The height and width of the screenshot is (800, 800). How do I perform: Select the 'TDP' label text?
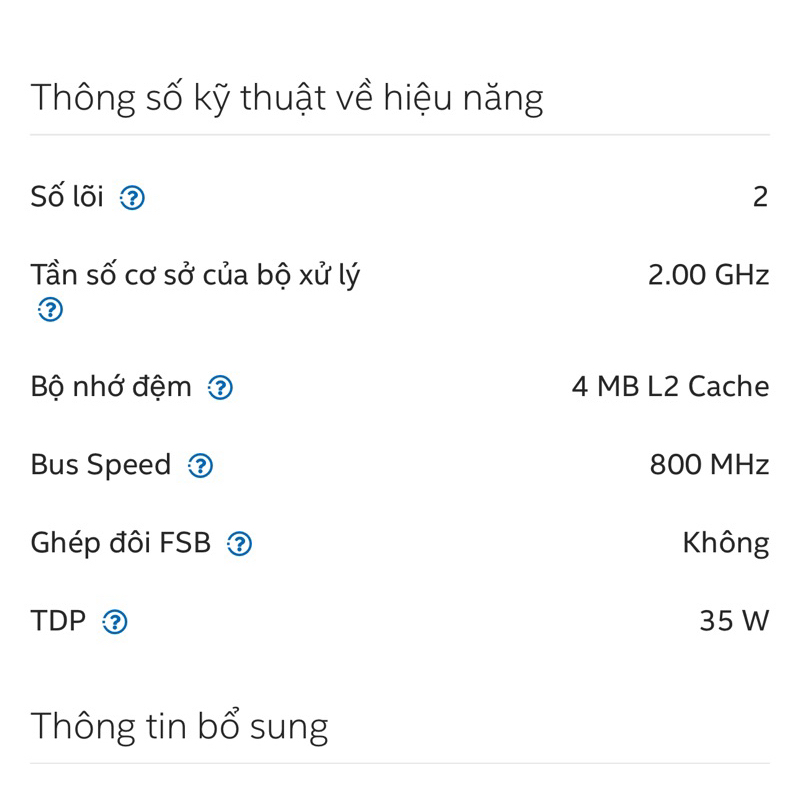coord(58,621)
